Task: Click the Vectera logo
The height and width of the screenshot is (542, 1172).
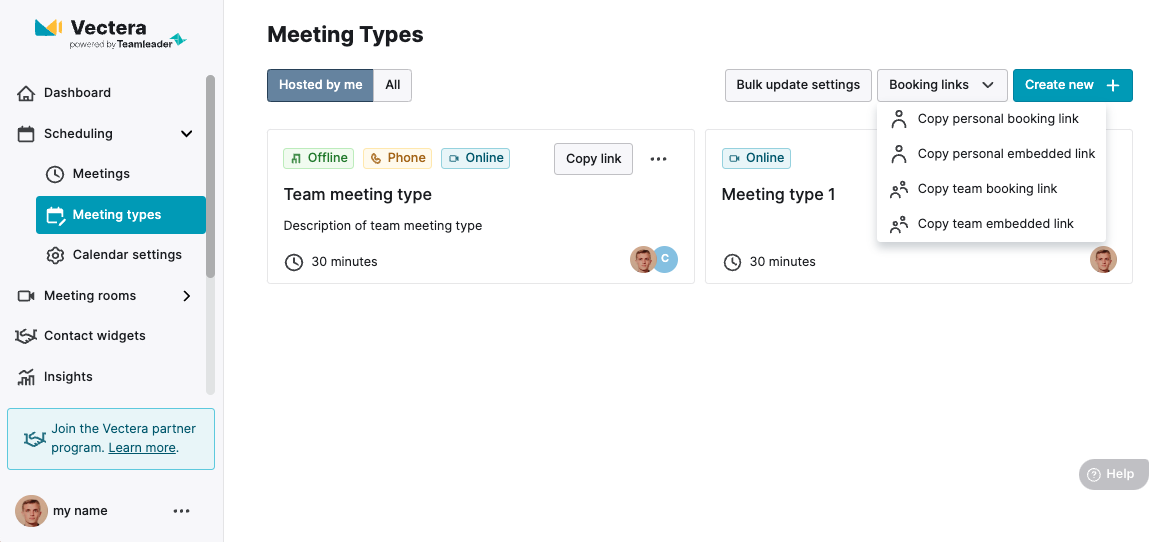Action: pyautogui.click(x=111, y=33)
